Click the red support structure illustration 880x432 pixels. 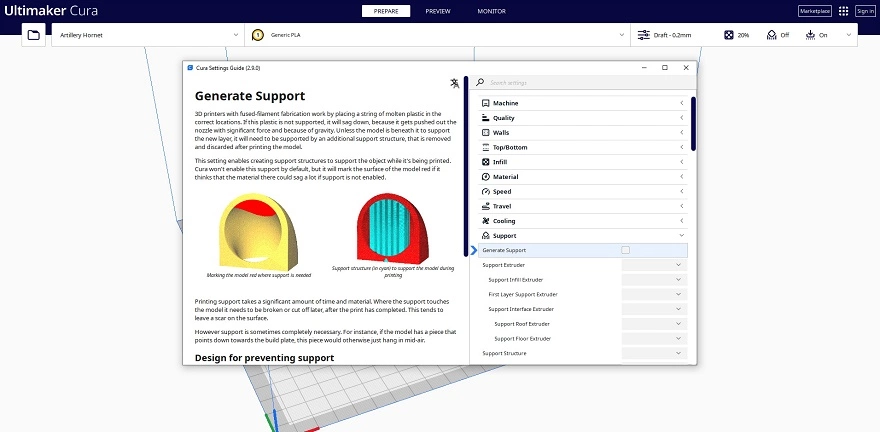click(392, 228)
